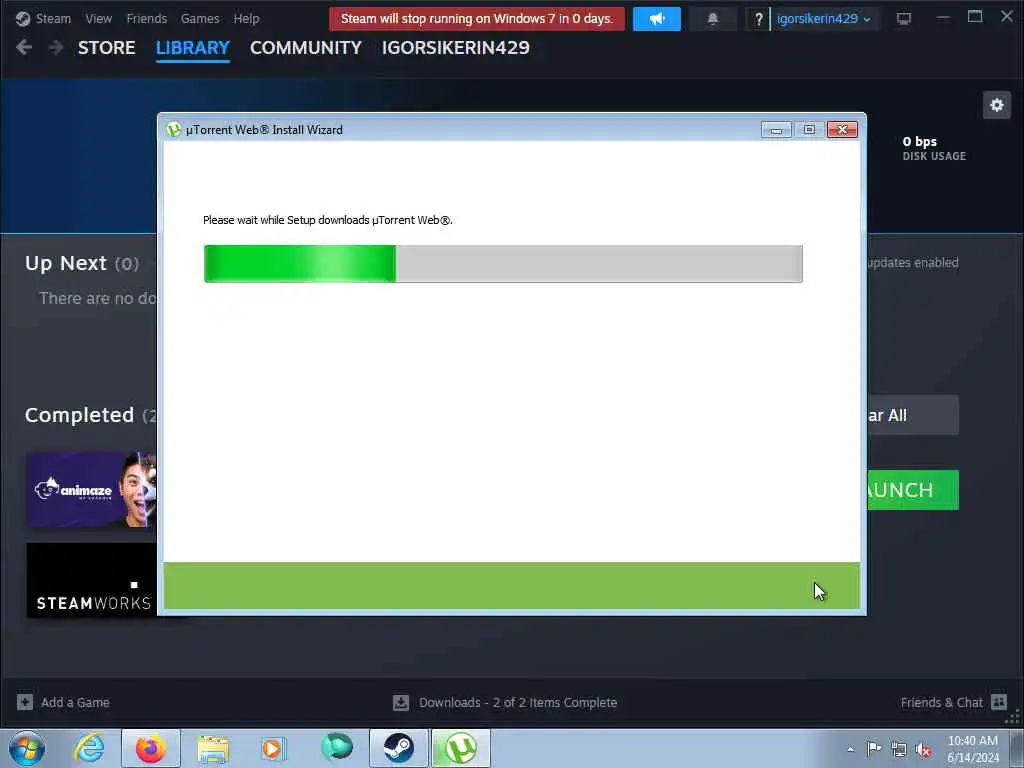Screen dimensions: 1024x768
Task: Open Windows Media Player from taskbar
Action: coord(274,748)
